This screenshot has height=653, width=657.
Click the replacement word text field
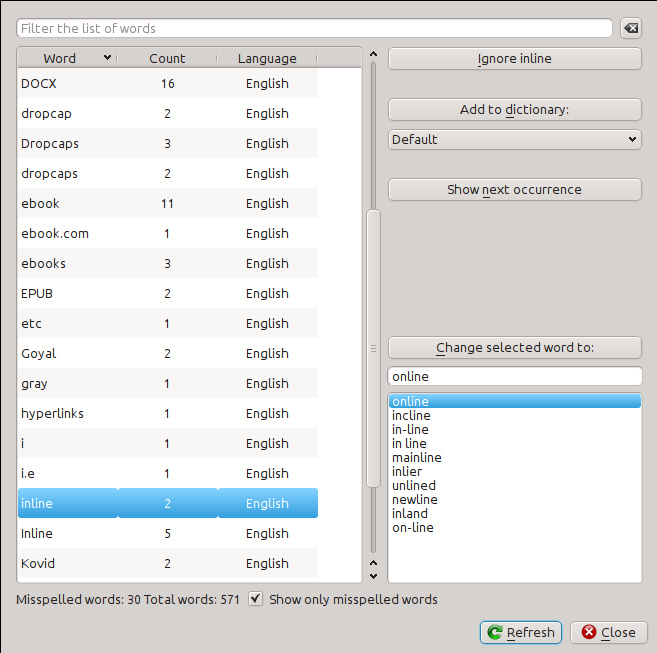point(514,376)
